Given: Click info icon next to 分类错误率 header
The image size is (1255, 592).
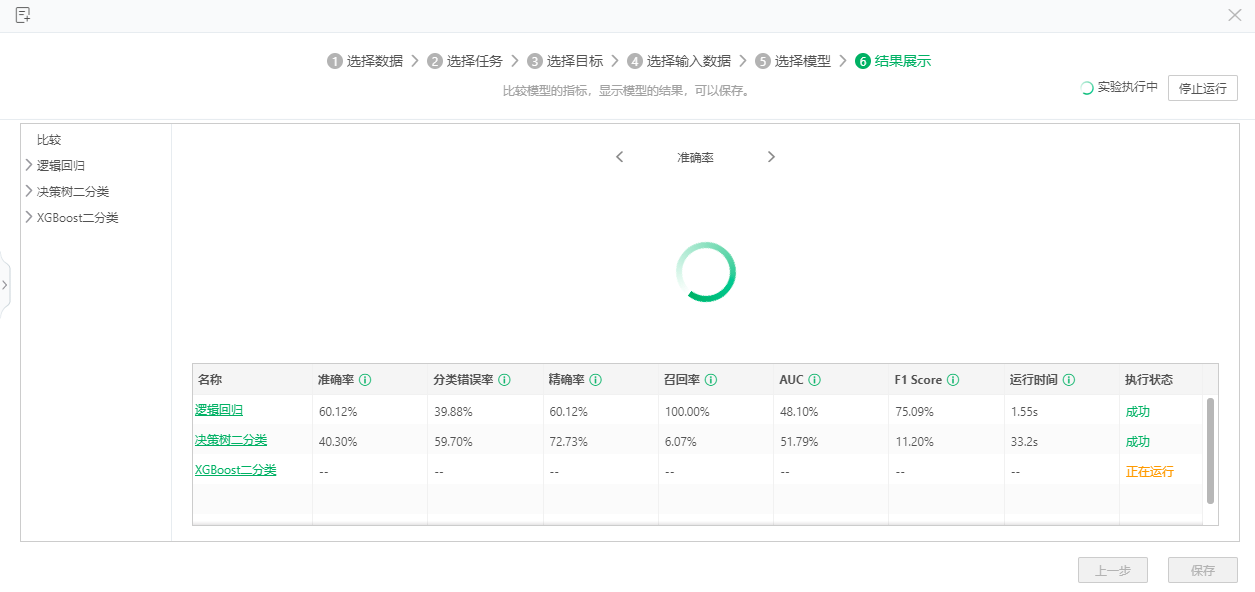Looking at the screenshot, I should [x=504, y=380].
